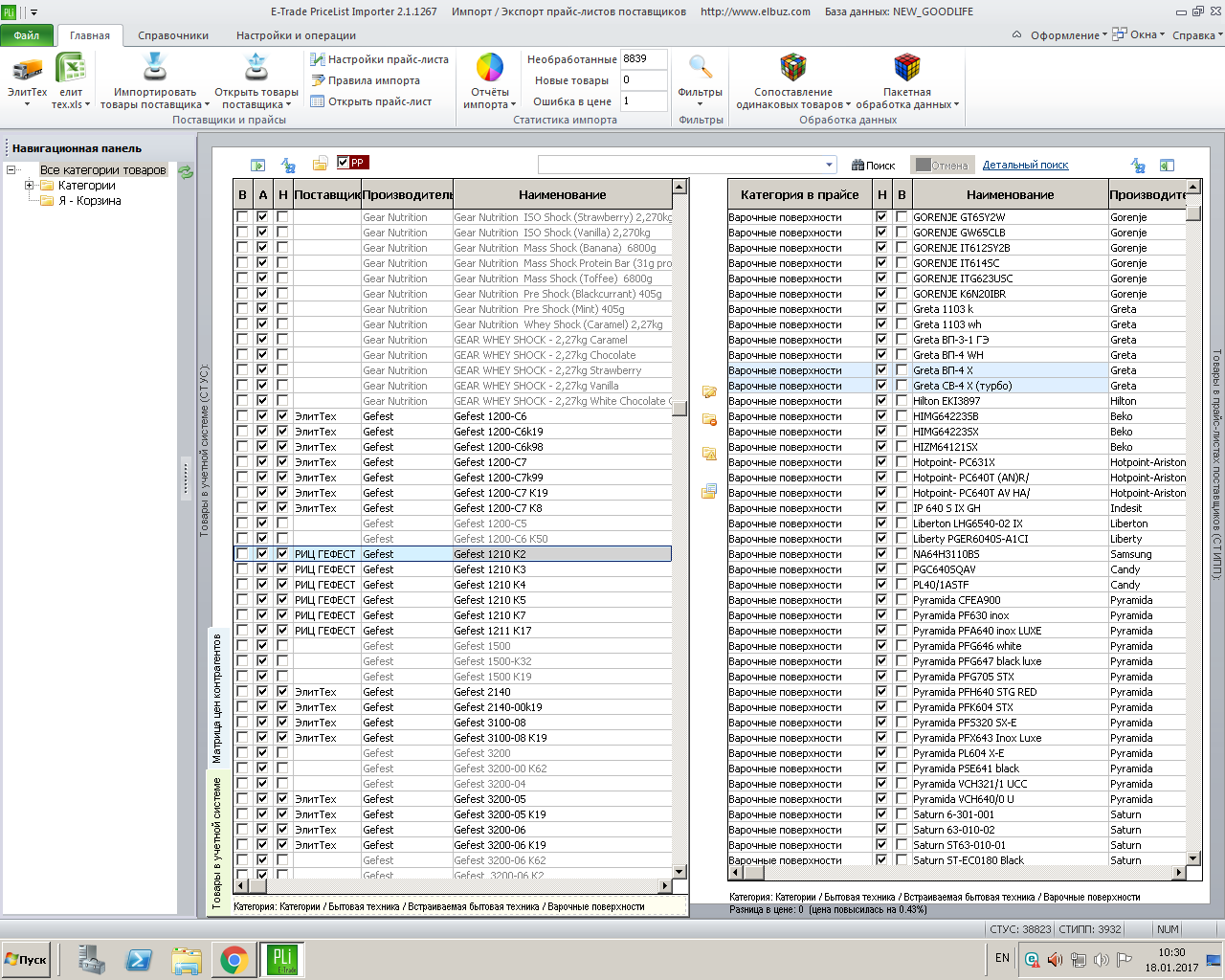Viewport: 1225px width, 980px height.
Task: Select the Матрица цен контрагентов vertical tab
Action: (x=217, y=698)
